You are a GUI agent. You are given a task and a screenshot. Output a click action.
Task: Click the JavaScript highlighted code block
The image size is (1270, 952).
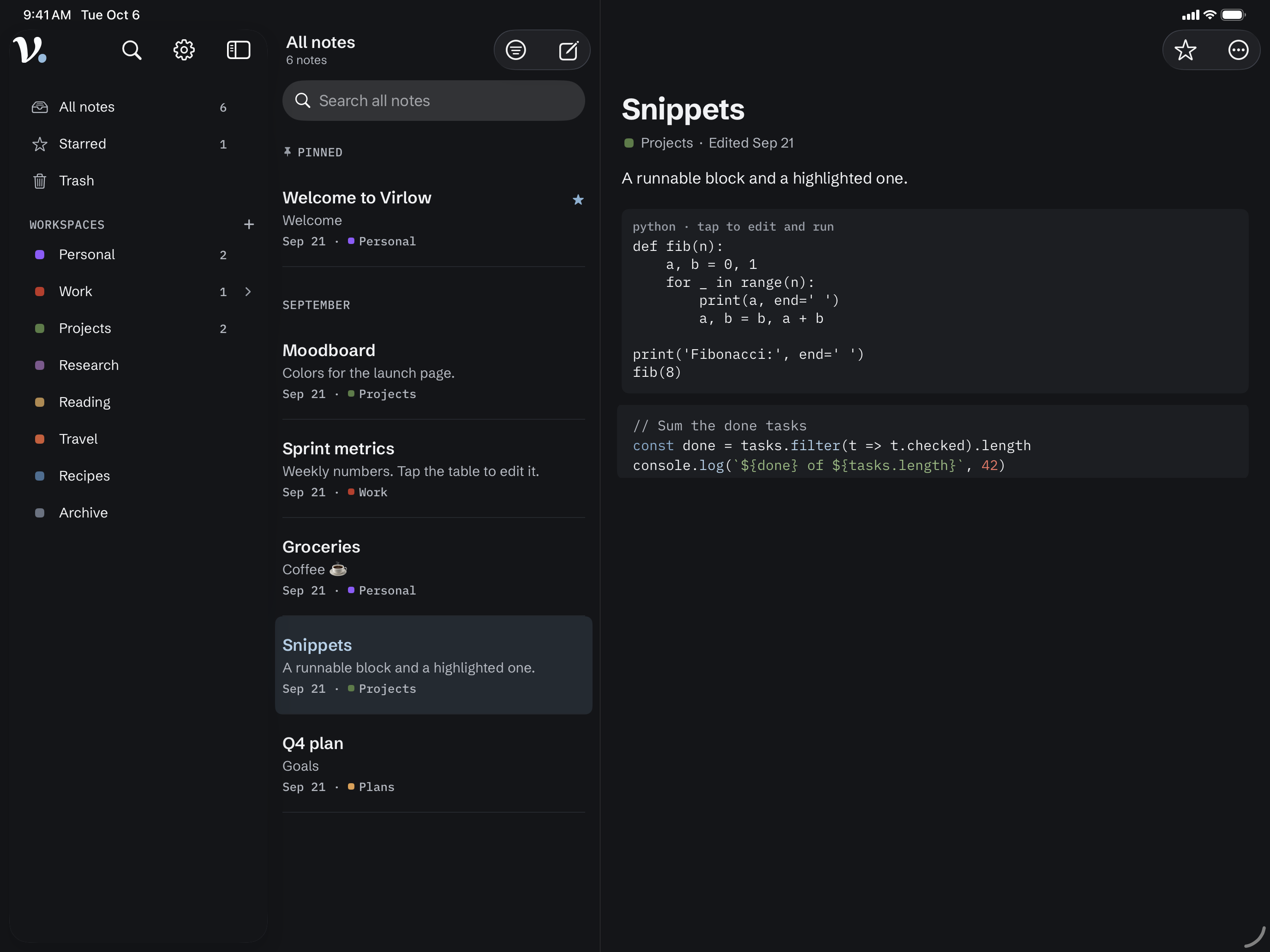(x=932, y=442)
